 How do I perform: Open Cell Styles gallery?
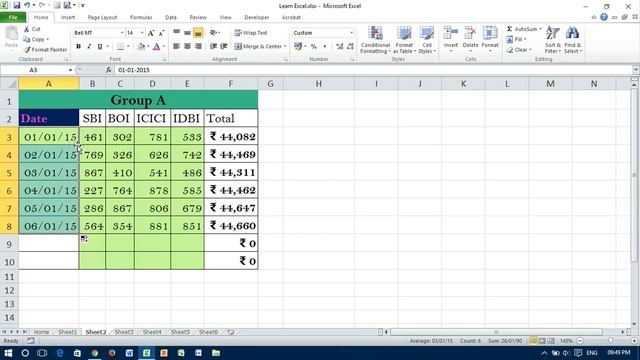click(x=427, y=40)
